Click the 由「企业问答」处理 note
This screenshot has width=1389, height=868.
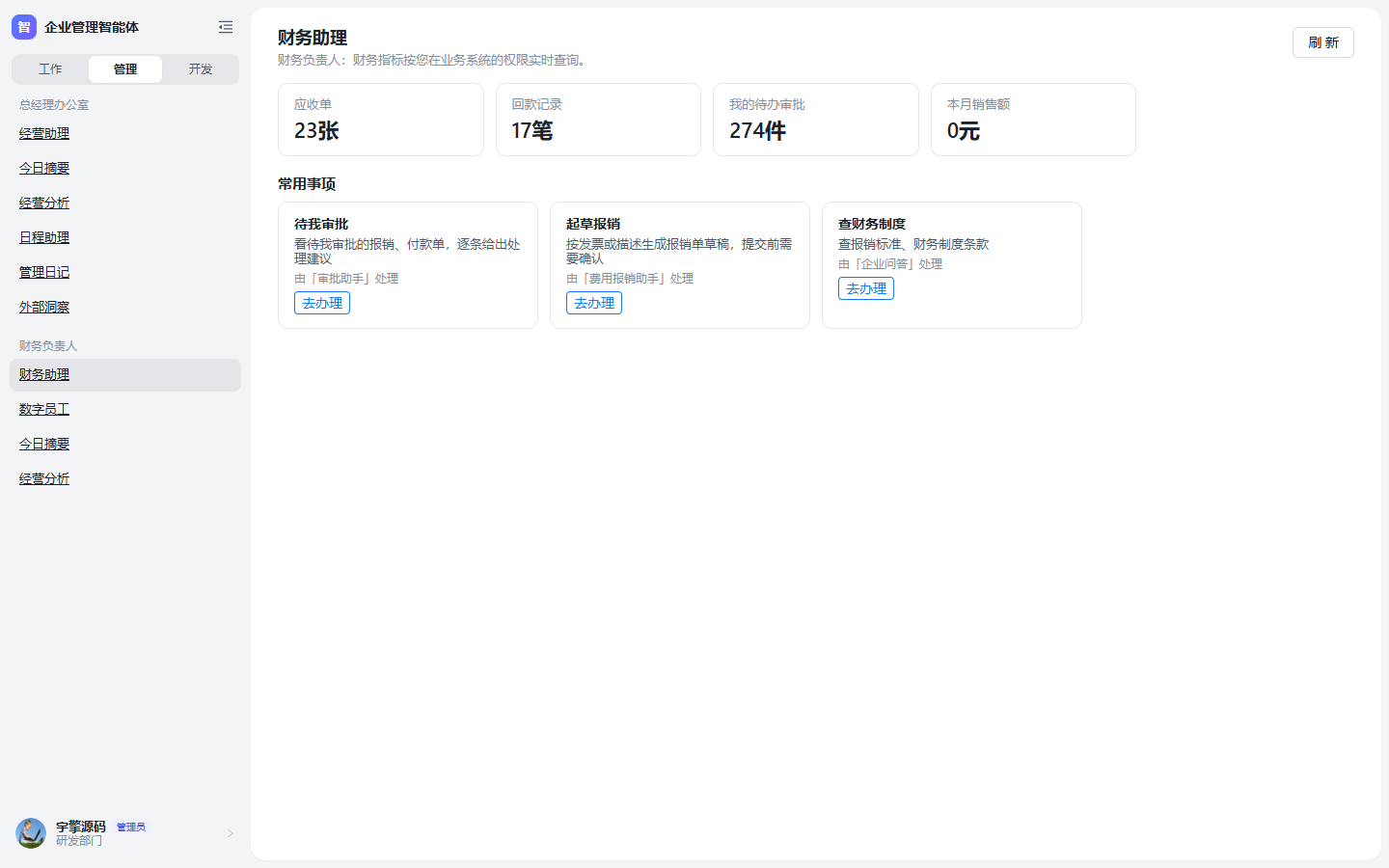(890, 264)
